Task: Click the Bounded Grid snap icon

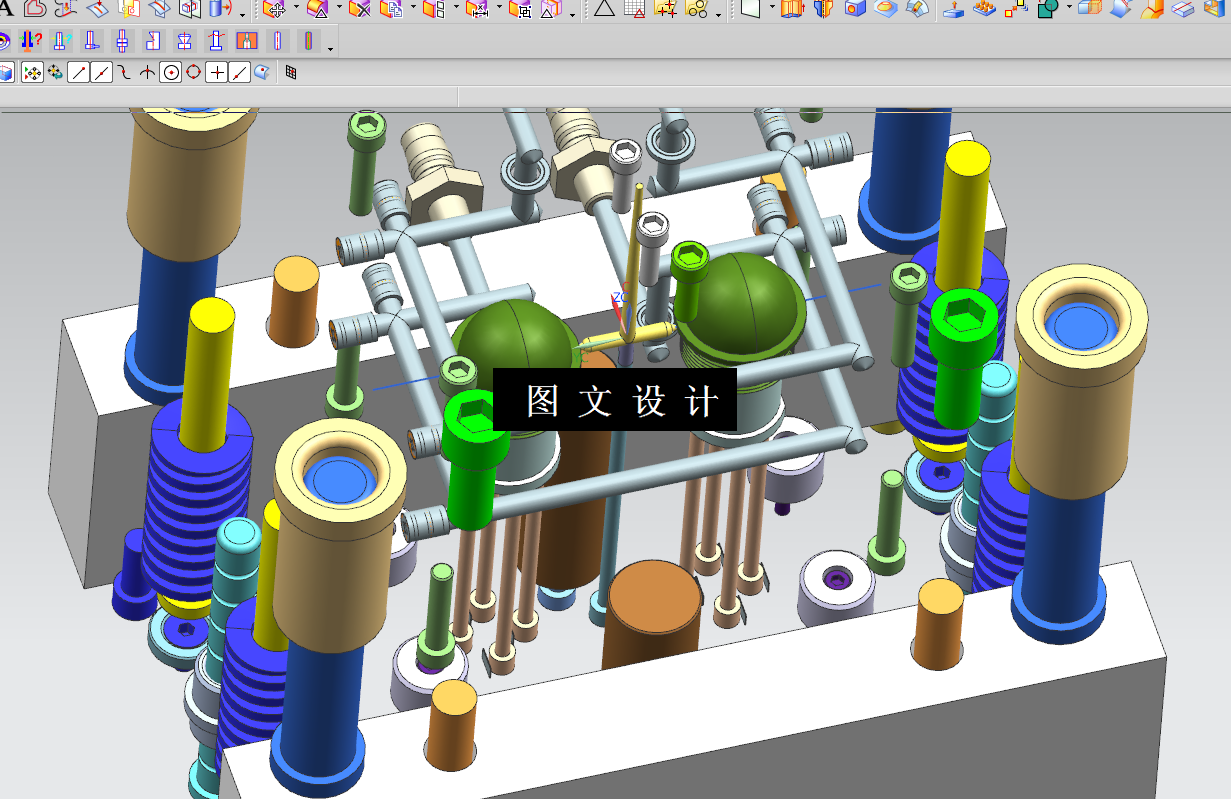Action: (x=290, y=72)
